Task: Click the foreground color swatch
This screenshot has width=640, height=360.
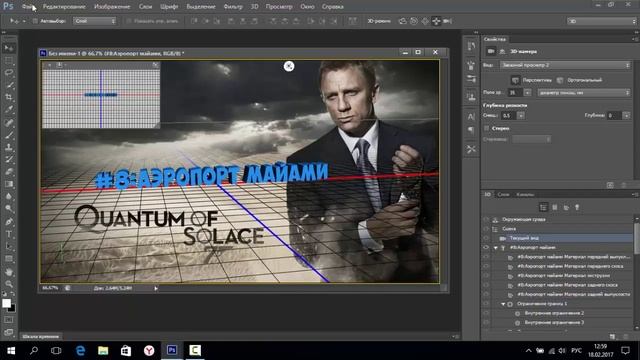Action: (x=6, y=303)
